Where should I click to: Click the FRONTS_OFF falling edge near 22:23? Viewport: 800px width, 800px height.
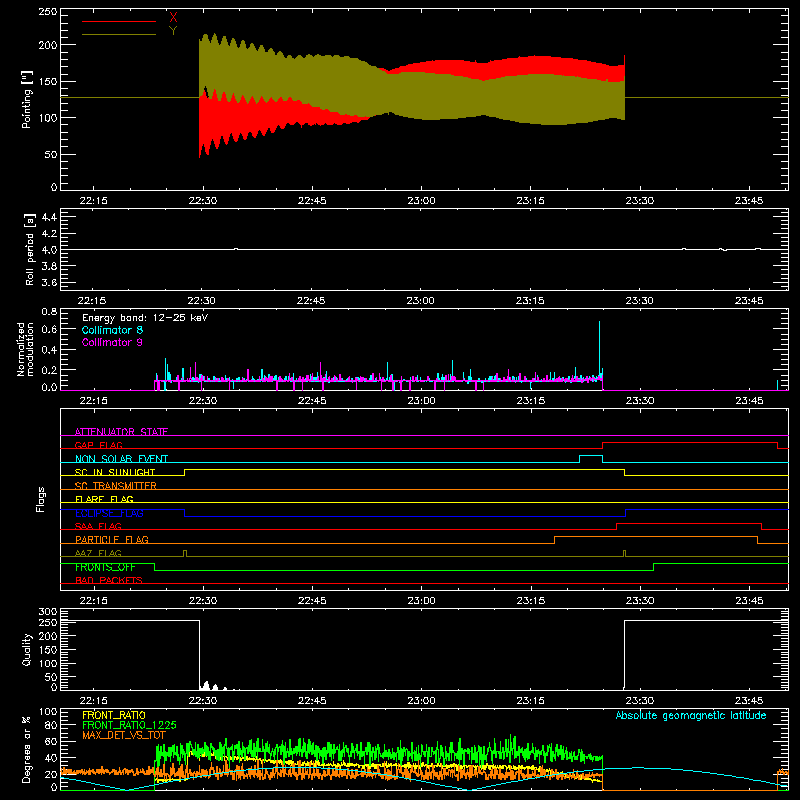(x=155, y=567)
